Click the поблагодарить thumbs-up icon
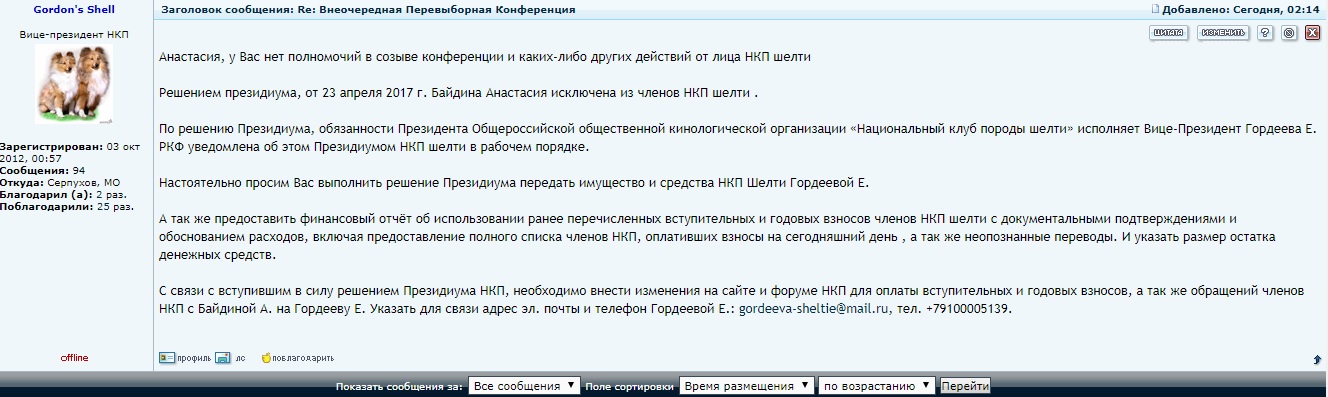 pyautogui.click(x=266, y=357)
